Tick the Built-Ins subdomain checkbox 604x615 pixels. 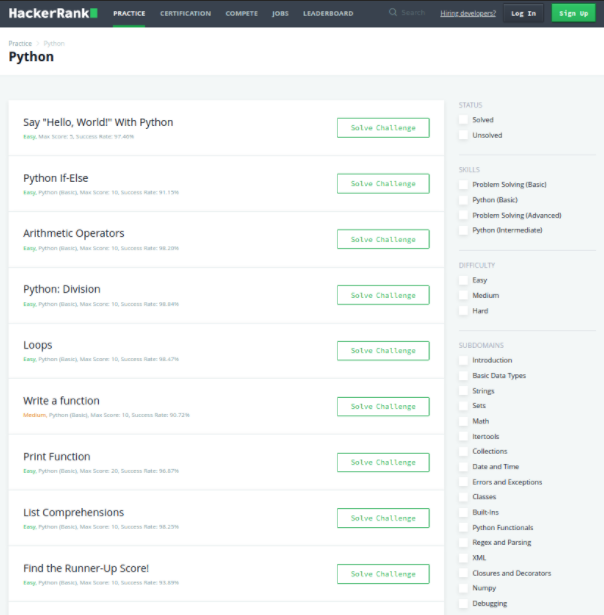point(464,512)
